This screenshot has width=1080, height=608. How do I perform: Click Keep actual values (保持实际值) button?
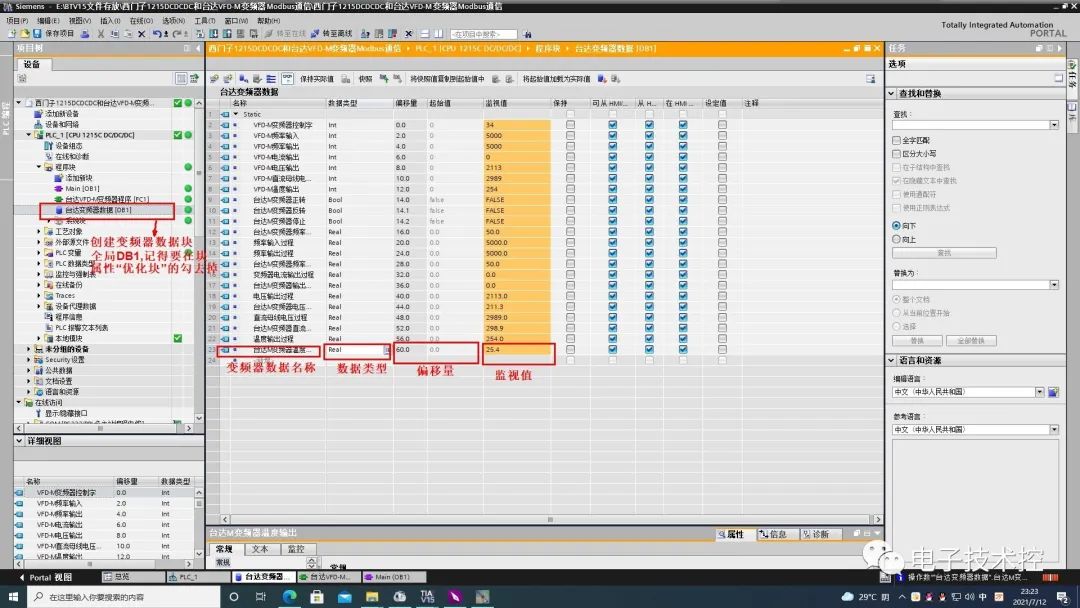coord(317,78)
